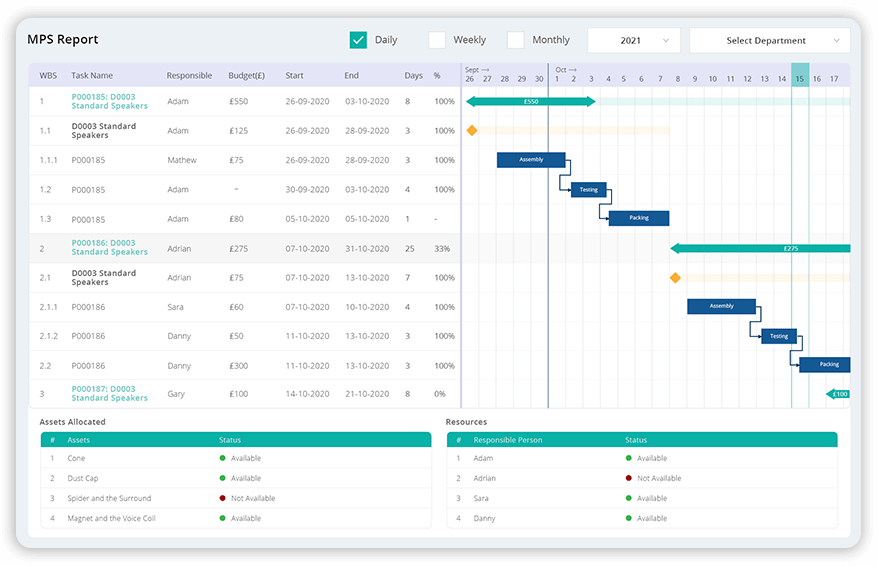Open the 2021 year dropdown
This screenshot has width=878, height=566.
634,41
